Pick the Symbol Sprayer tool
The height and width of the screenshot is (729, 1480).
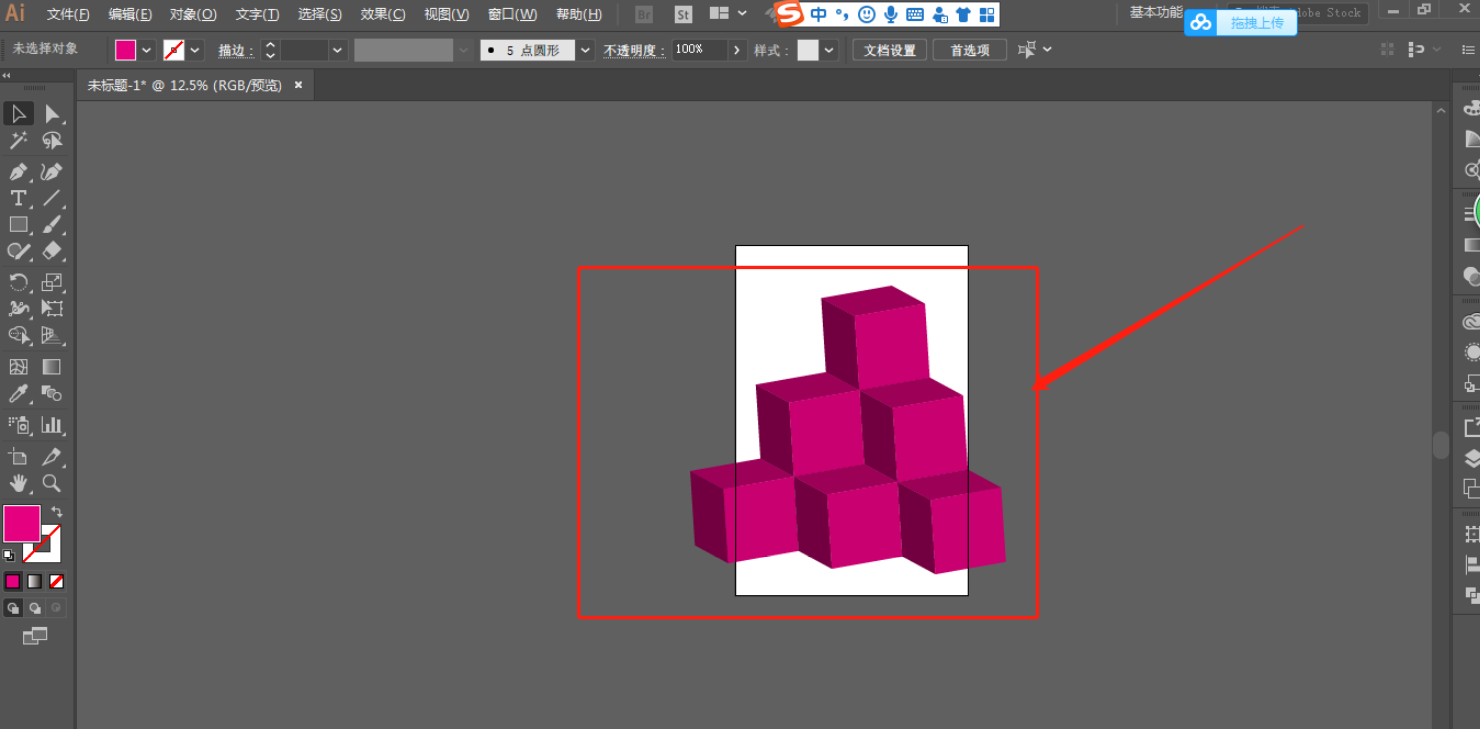[x=18, y=425]
